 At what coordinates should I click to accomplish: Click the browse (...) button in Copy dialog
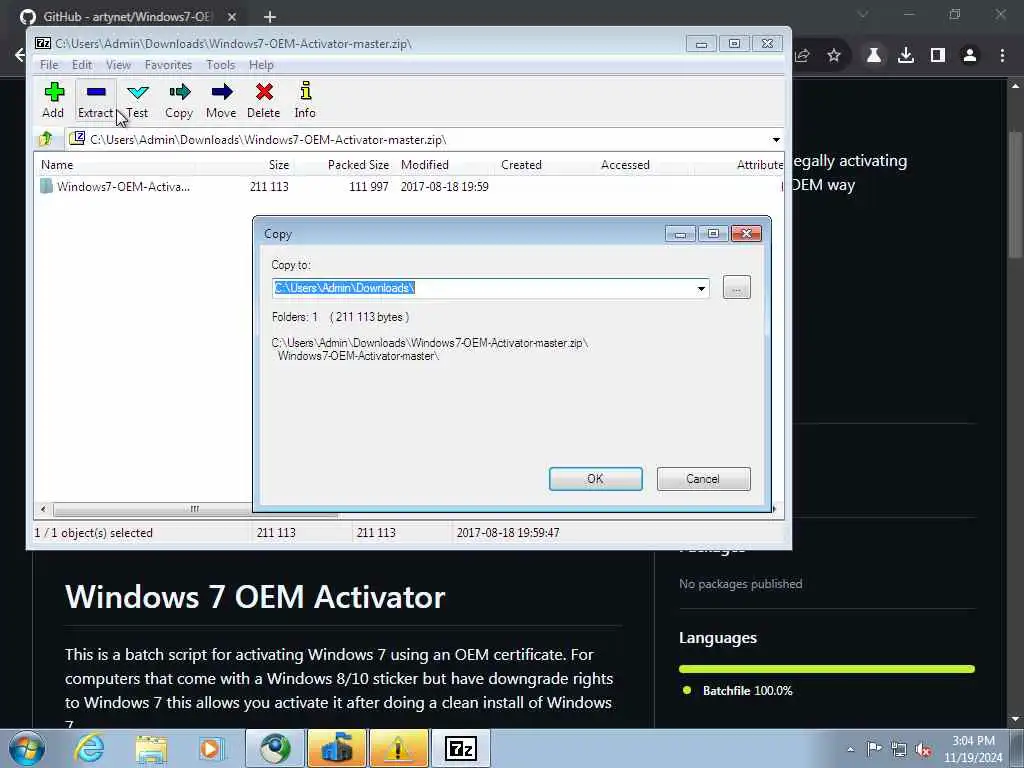pyautogui.click(x=737, y=287)
